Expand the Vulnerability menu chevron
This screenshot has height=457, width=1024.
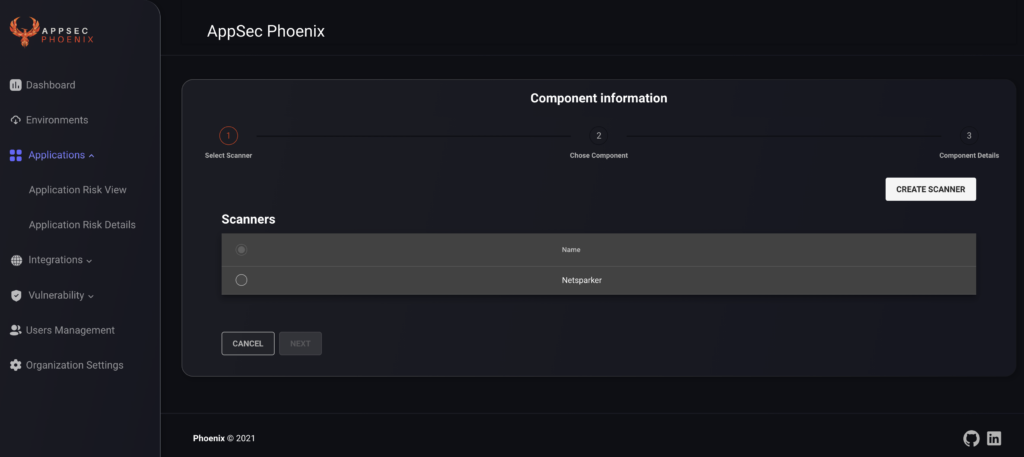pyautogui.click(x=91, y=296)
